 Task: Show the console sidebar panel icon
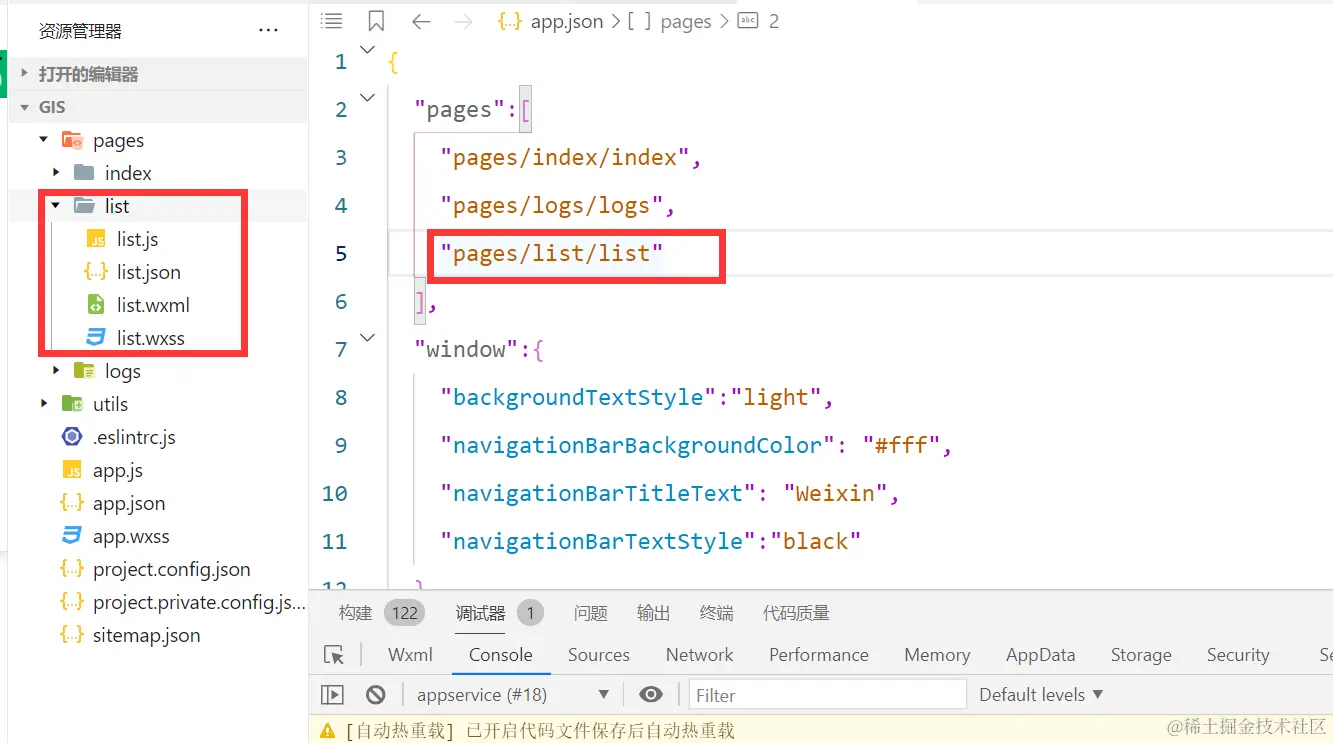(332, 694)
